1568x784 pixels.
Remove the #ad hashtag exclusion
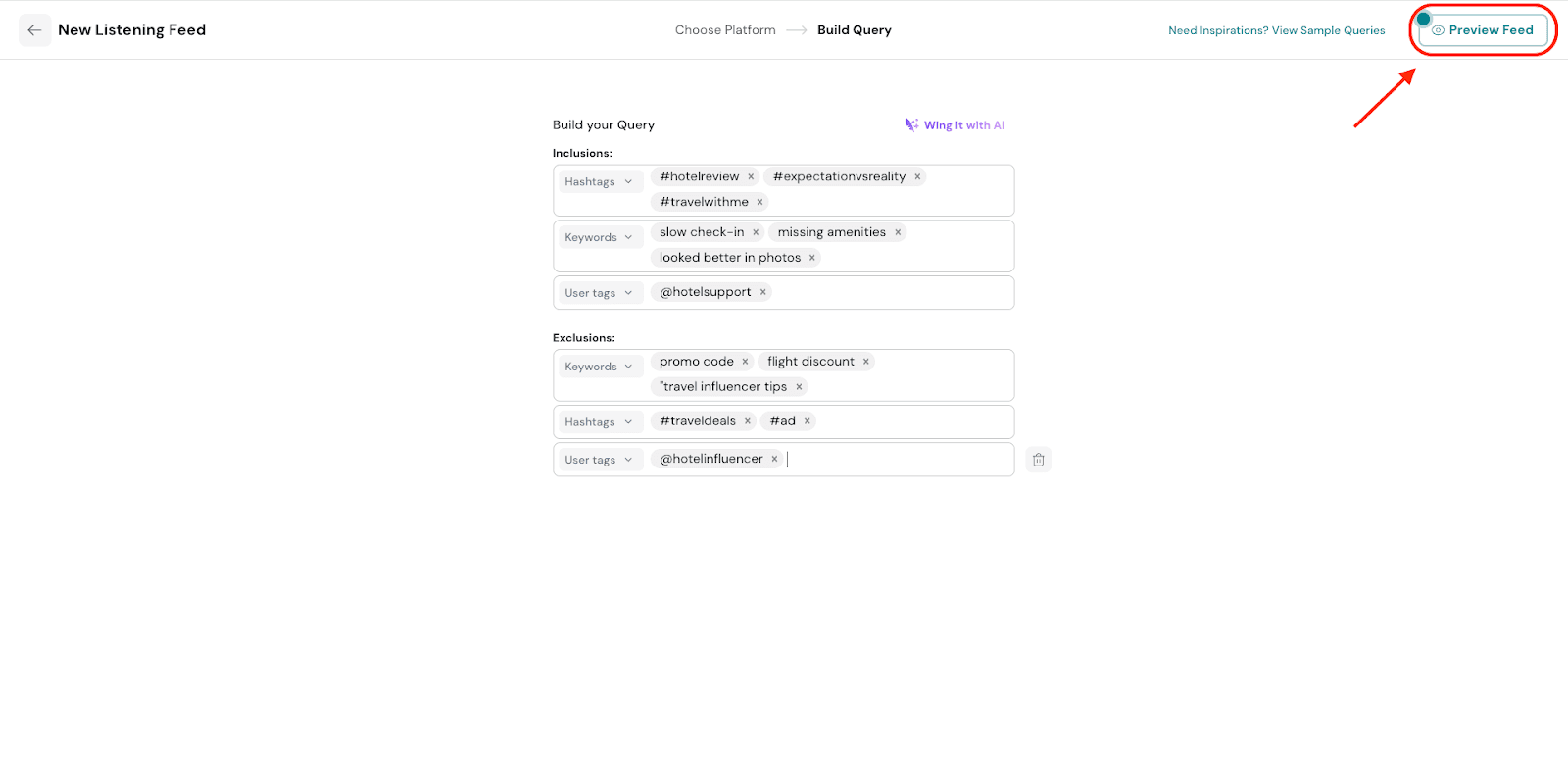(x=808, y=421)
